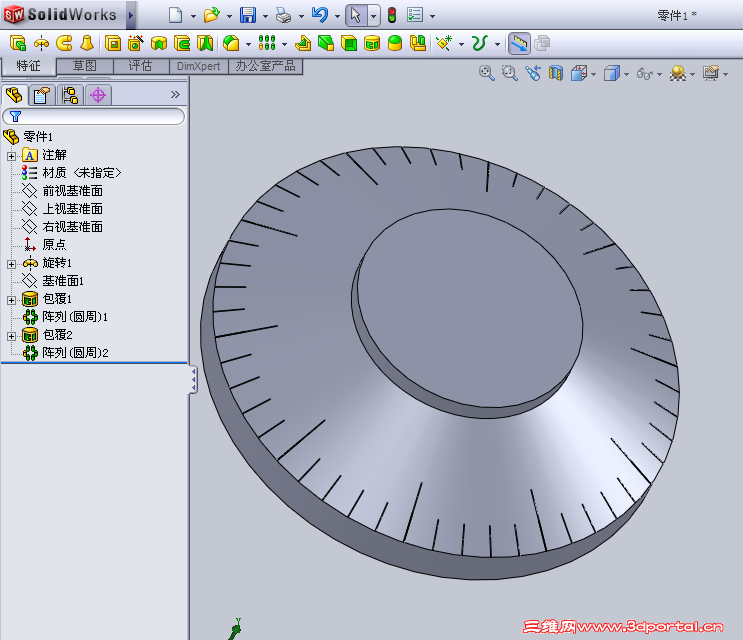Open the Fillet dropdown arrow
743x640 pixels.
pos(248,45)
